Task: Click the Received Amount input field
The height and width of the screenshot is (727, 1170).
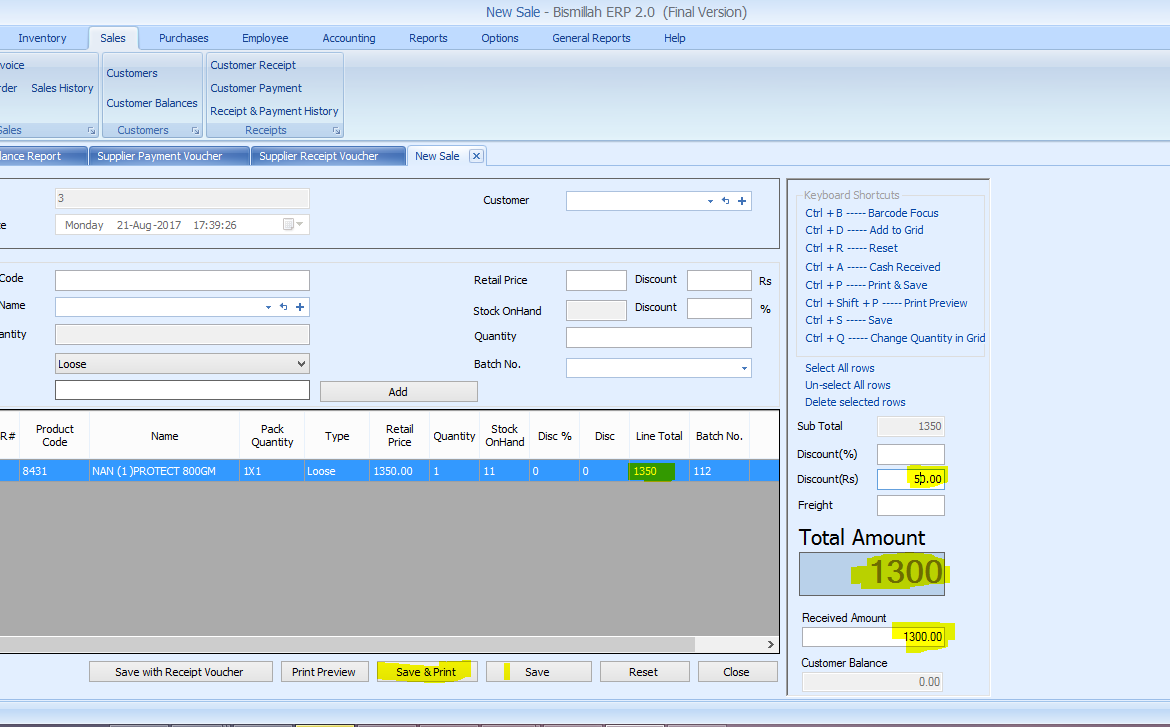Action: [872, 637]
